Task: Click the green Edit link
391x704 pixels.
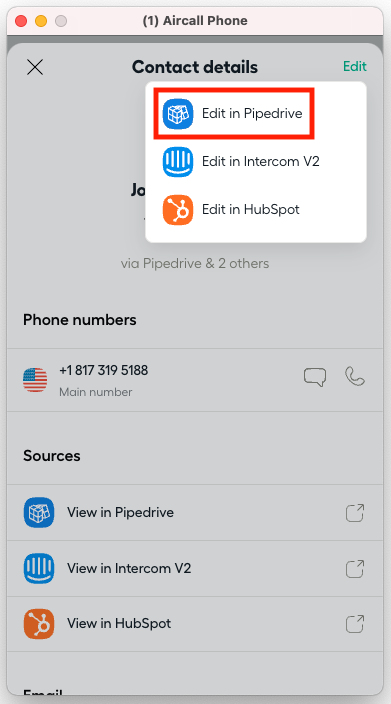Action: [x=355, y=66]
